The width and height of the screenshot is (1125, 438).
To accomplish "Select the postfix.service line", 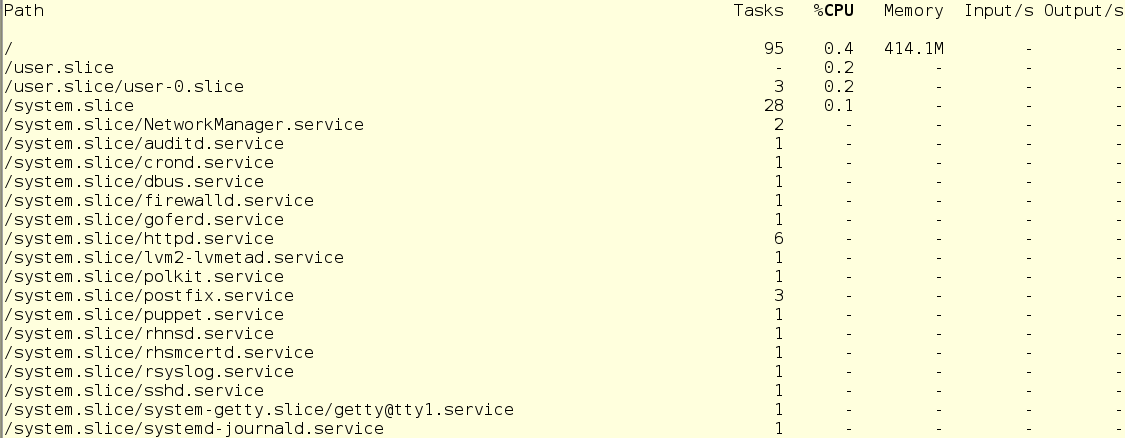I will pyautogui.click(x=562, y=296).
